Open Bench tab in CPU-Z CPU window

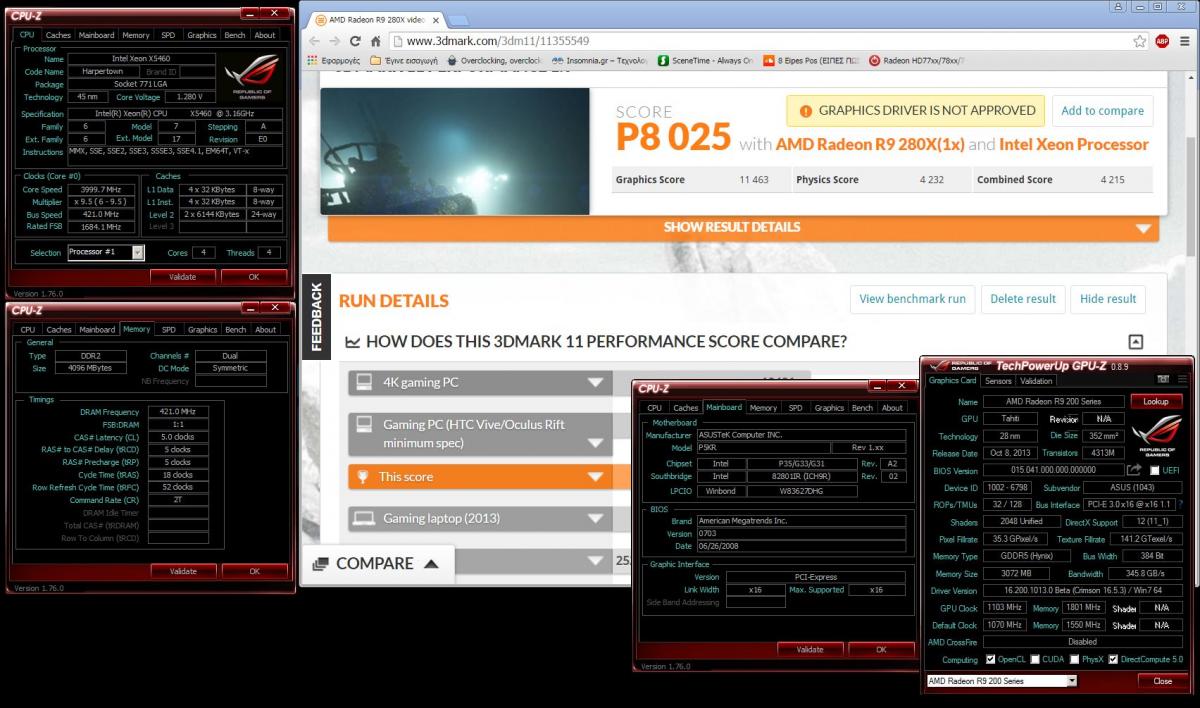[x=235, y=35]
